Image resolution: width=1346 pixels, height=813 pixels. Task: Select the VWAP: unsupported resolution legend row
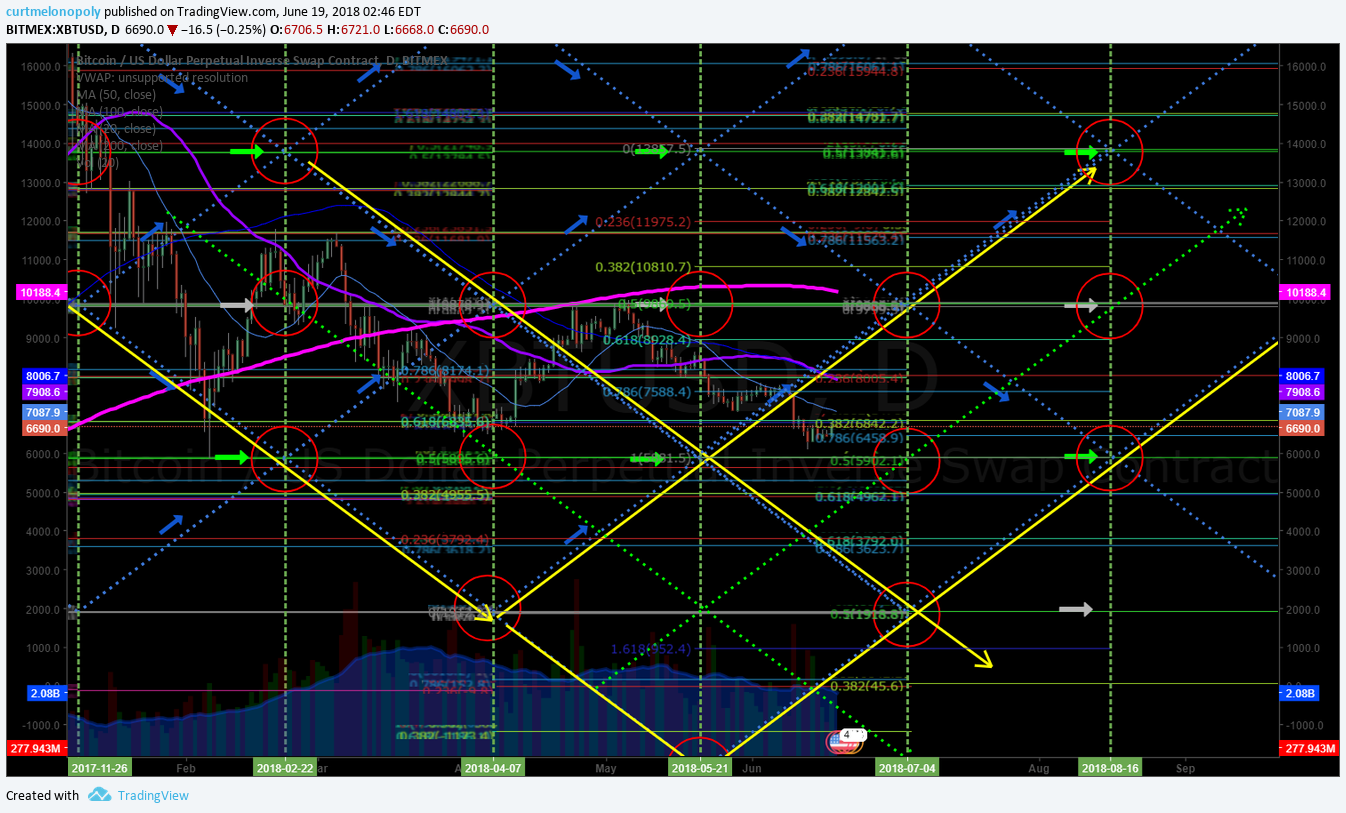(x=162, y=77)
